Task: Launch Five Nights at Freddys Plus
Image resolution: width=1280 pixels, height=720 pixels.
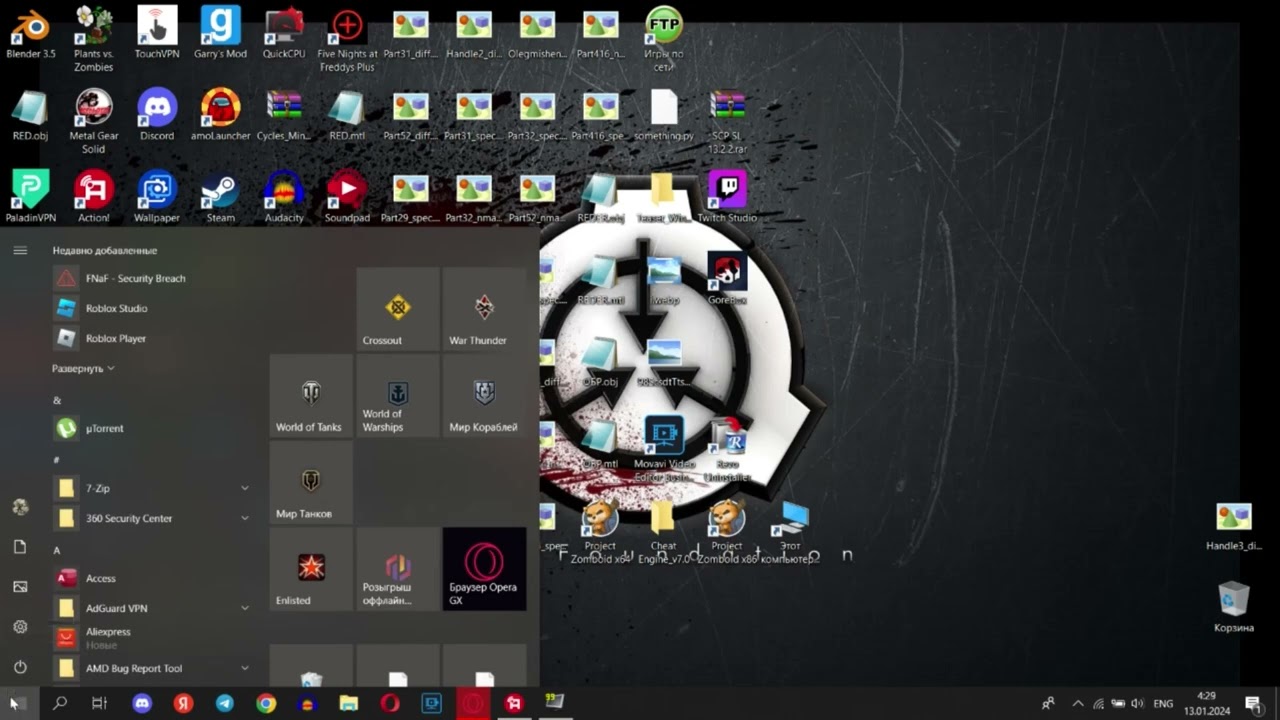Action: 347,40
